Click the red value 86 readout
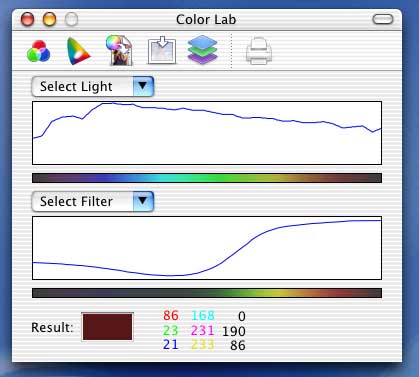The height and width of the screenshot is (377, 419). click(171, 315)
